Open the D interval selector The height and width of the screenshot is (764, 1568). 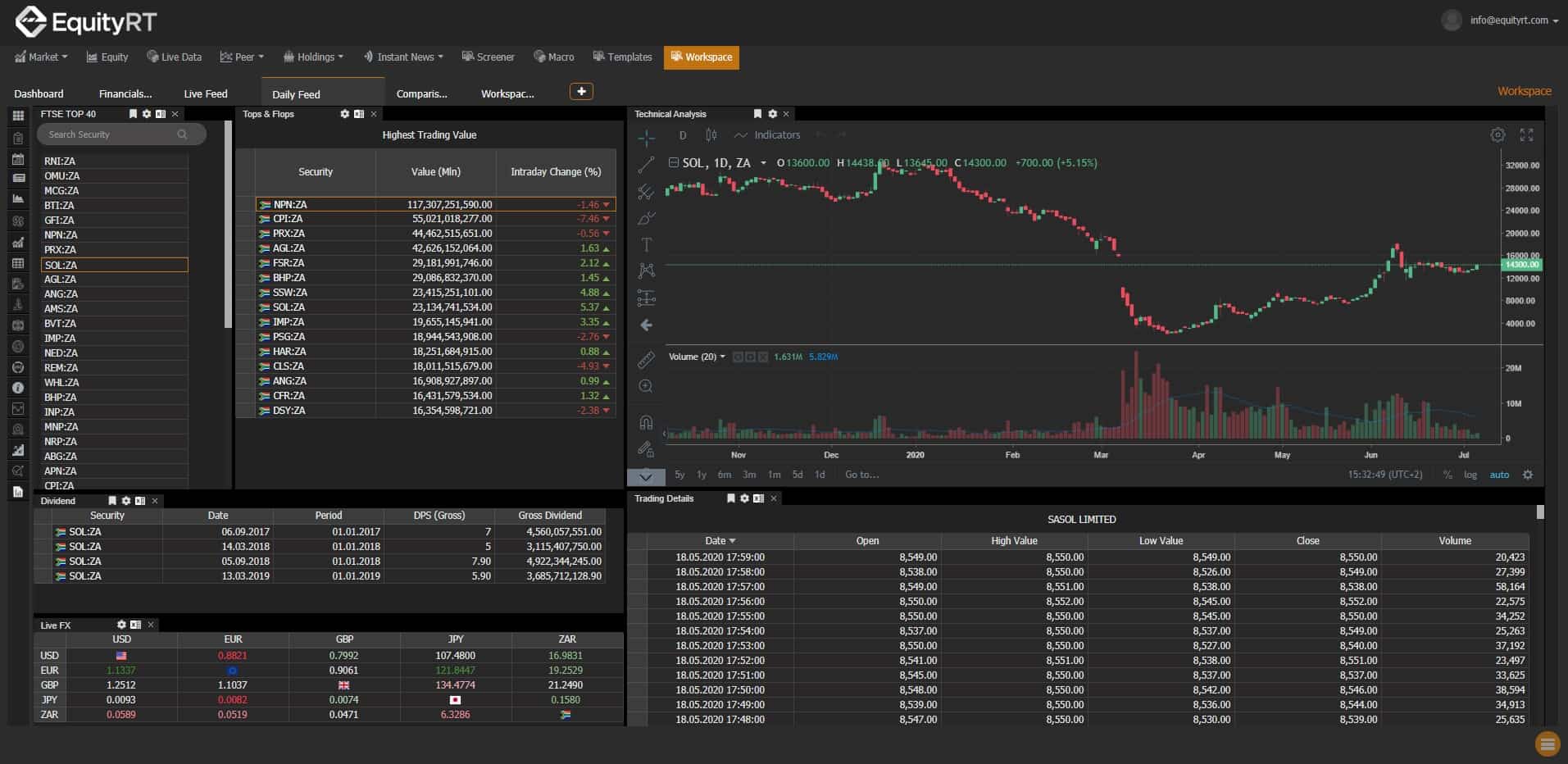(682, 135)
